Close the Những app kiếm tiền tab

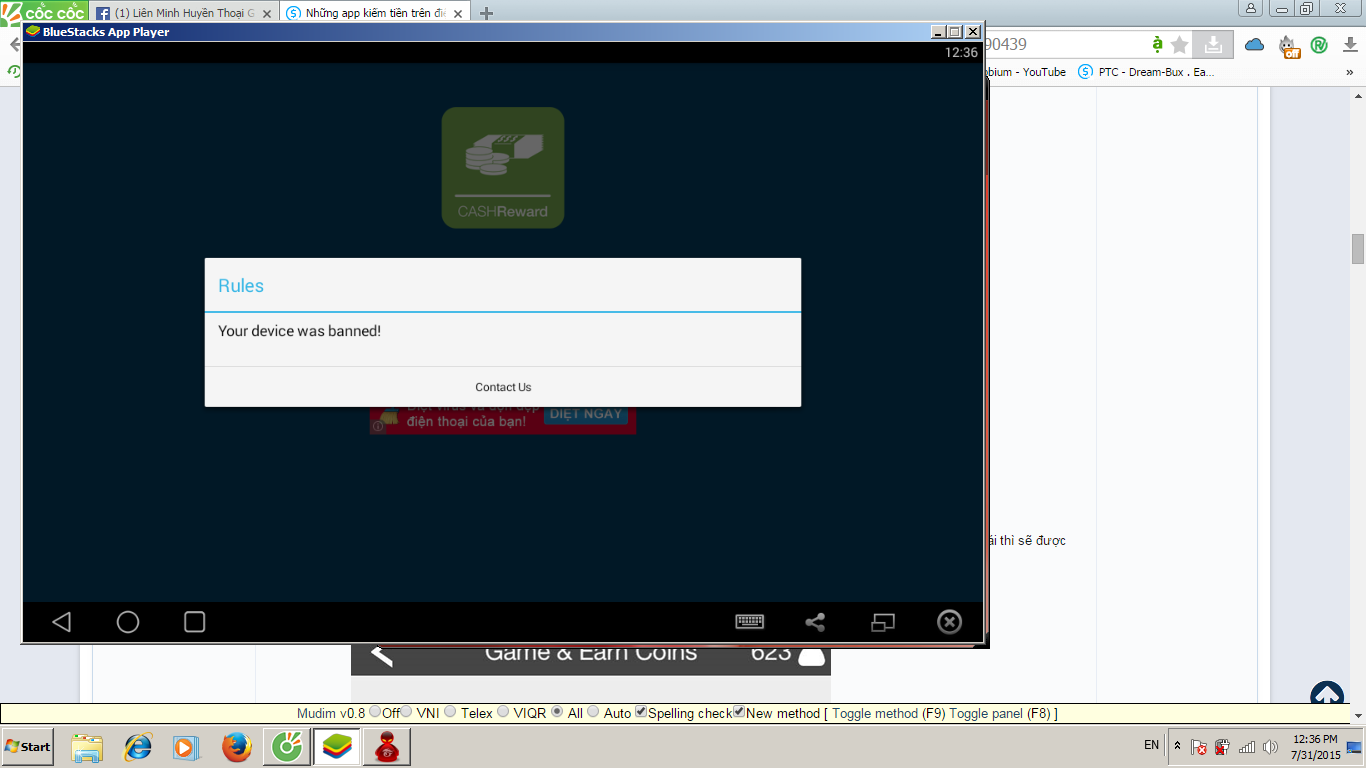(x=456, y=14)
